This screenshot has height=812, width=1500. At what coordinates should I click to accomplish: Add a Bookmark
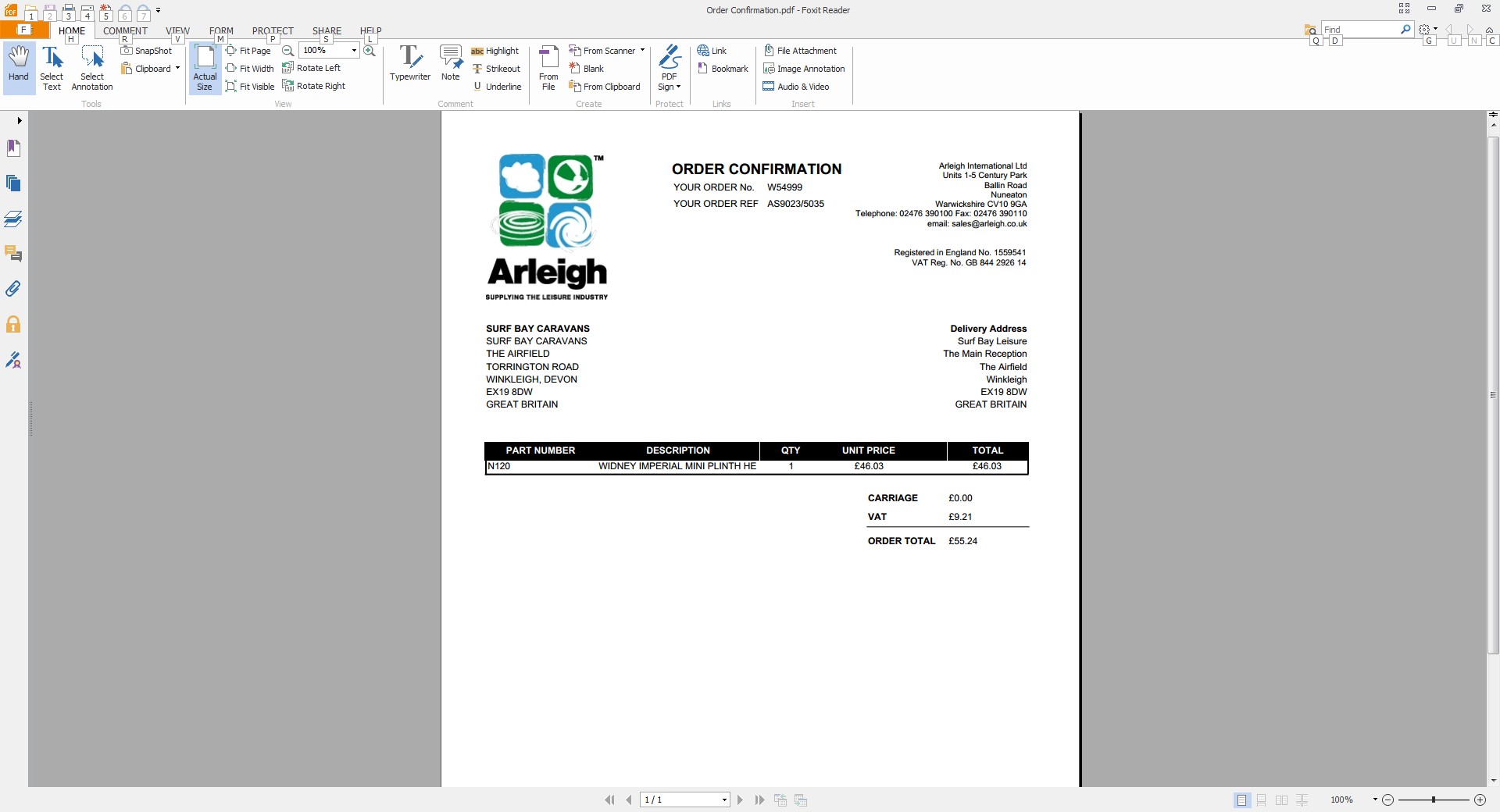point(723,69)
